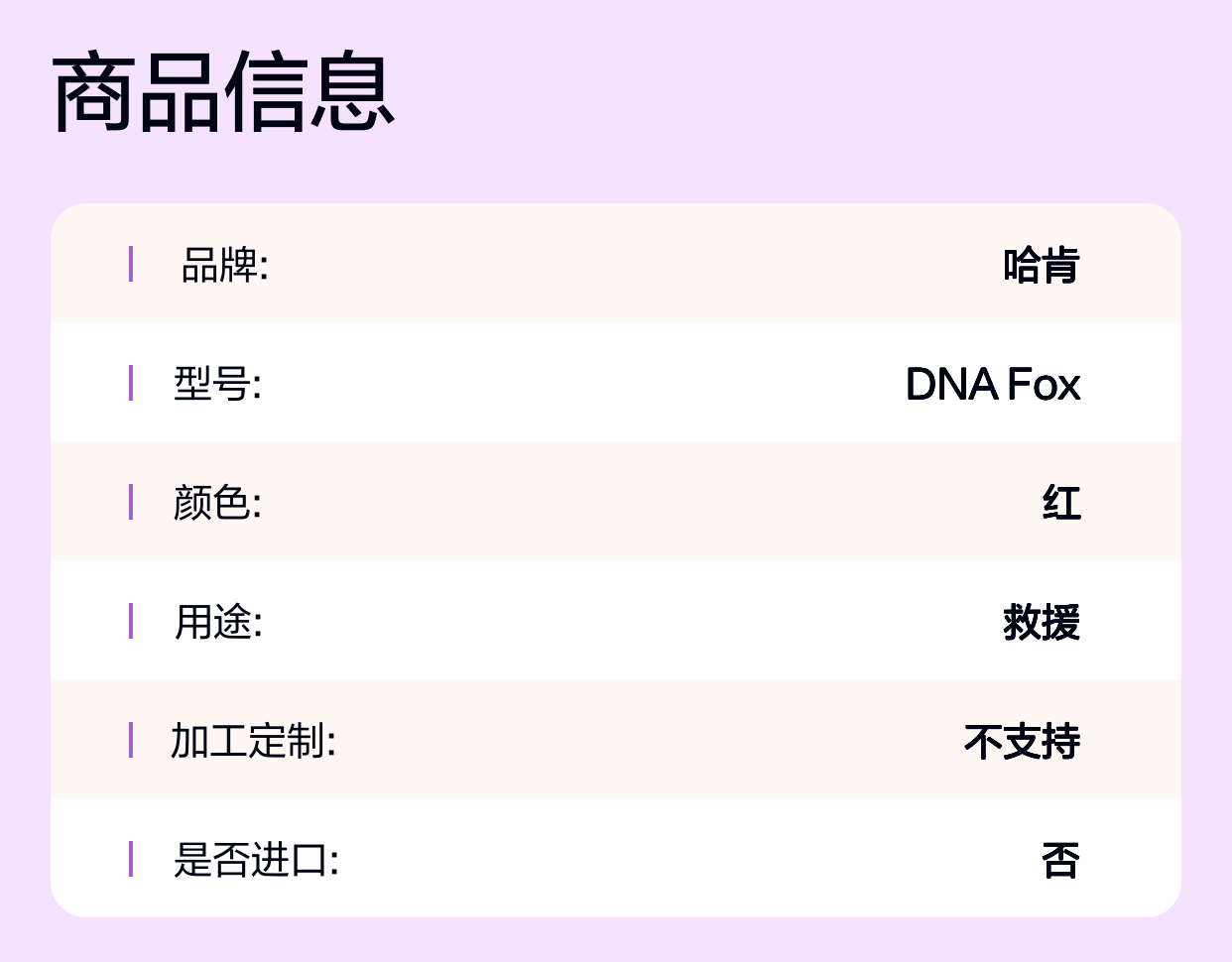Click purple marker beside 加工定制
Screen dimensions: 1232x962
point(131,740)
